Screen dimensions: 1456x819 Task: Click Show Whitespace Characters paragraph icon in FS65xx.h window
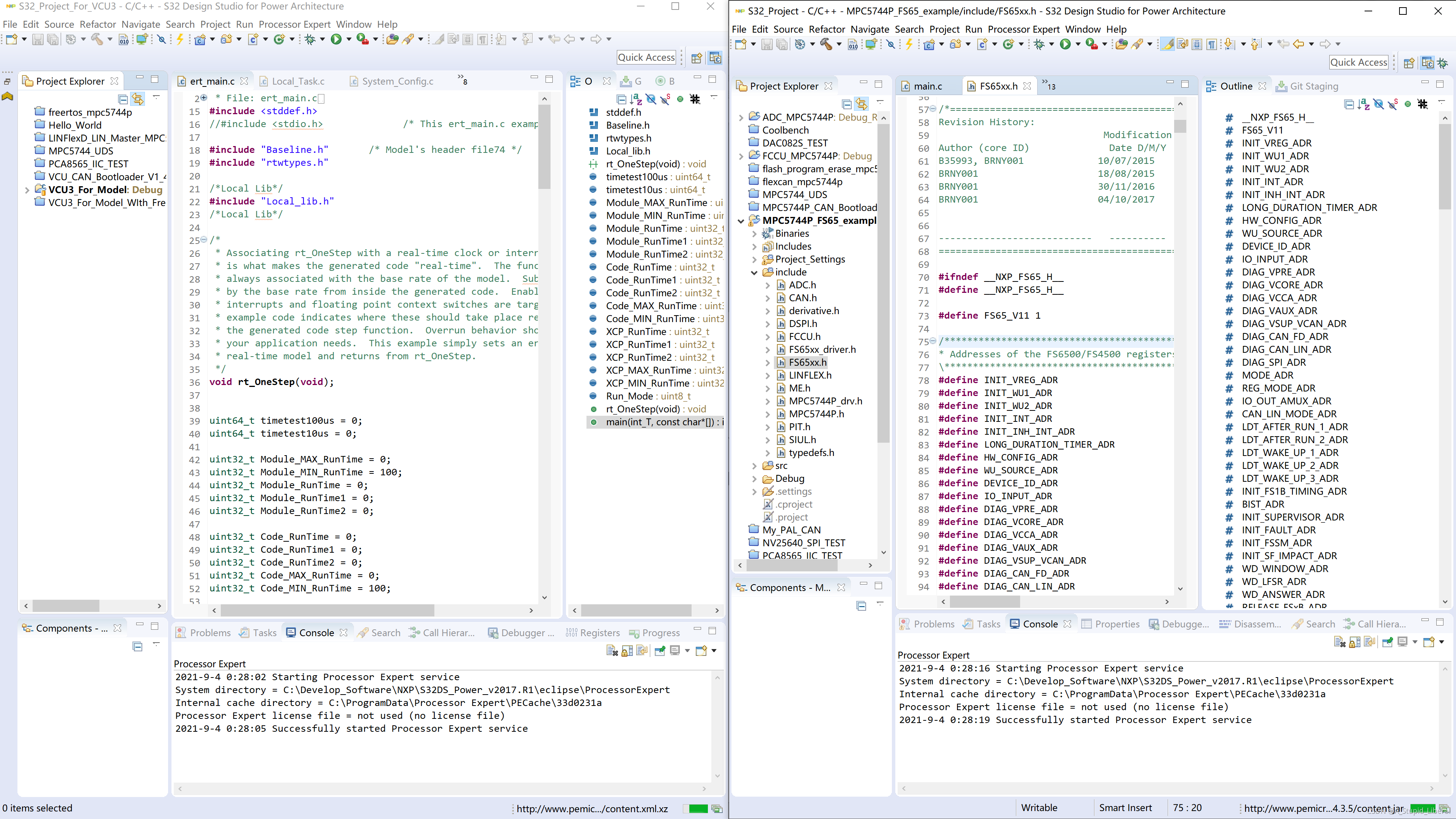pyautogui.click(x=1212, y=44)
